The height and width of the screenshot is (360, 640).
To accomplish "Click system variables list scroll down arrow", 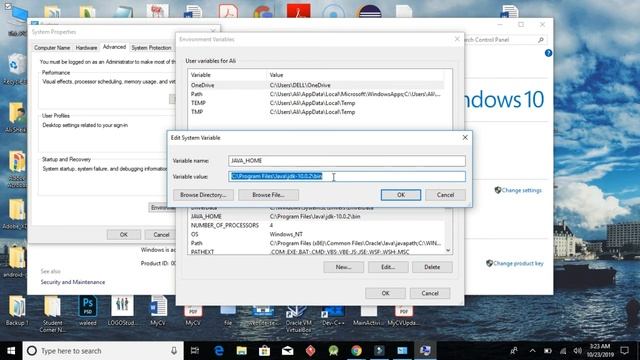I will [448, 250].
